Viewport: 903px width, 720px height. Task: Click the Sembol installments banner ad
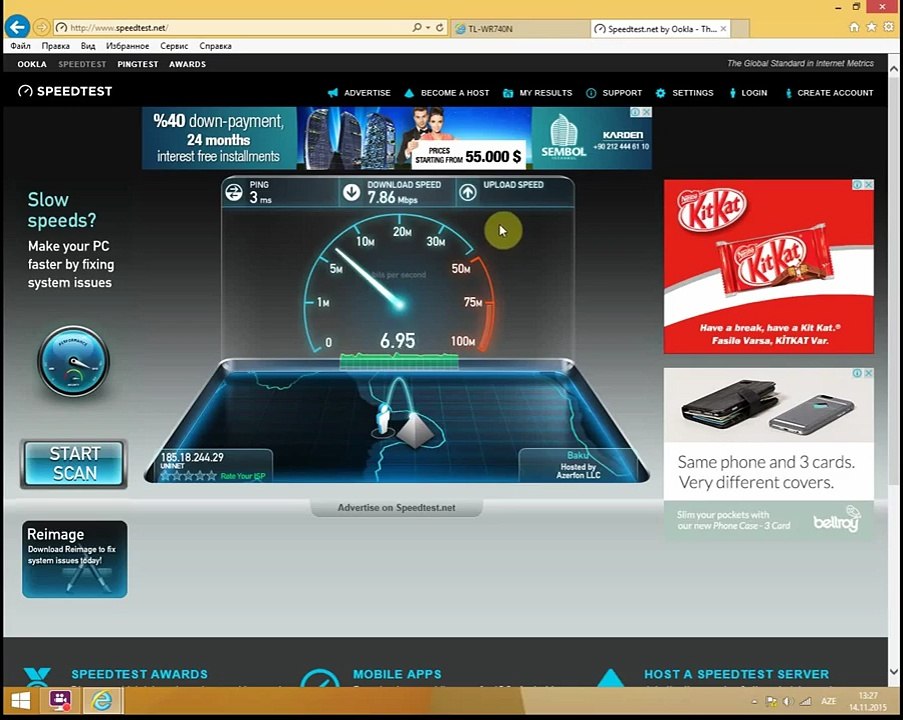397,138
